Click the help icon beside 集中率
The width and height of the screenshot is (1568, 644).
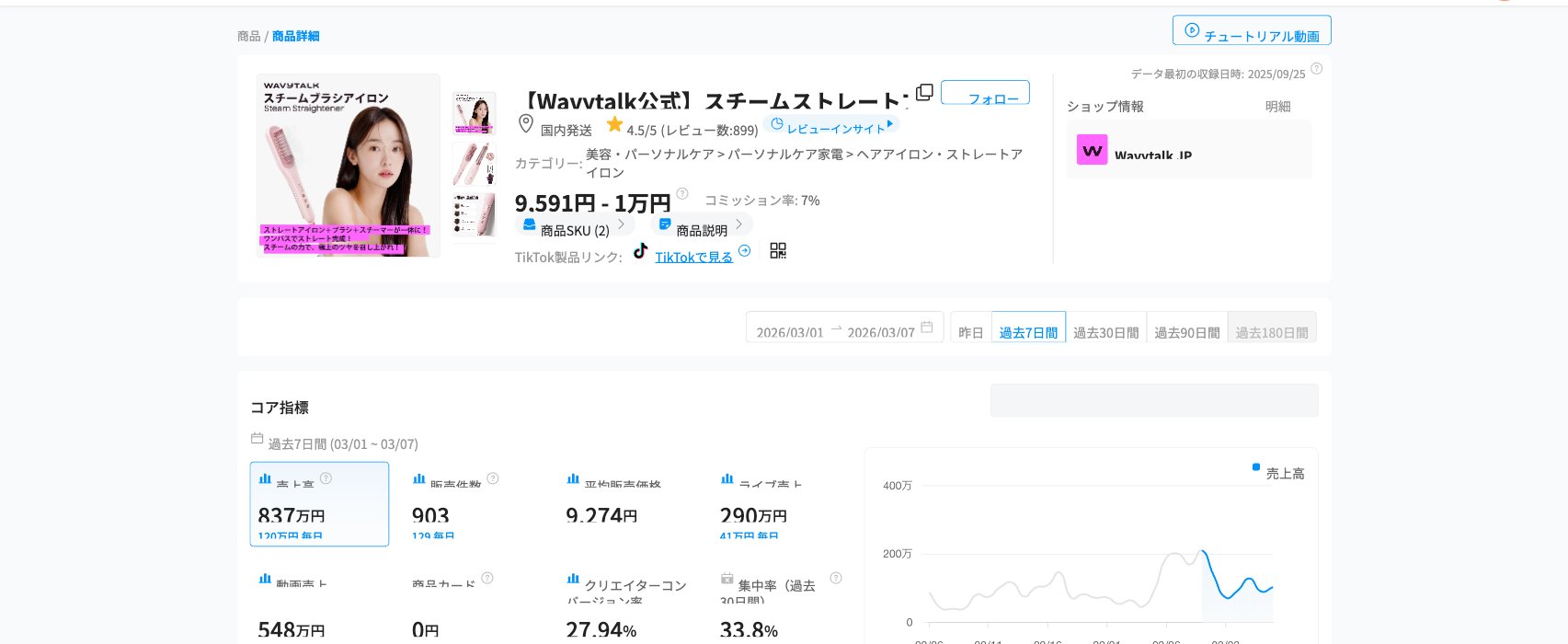pos(836,578)
